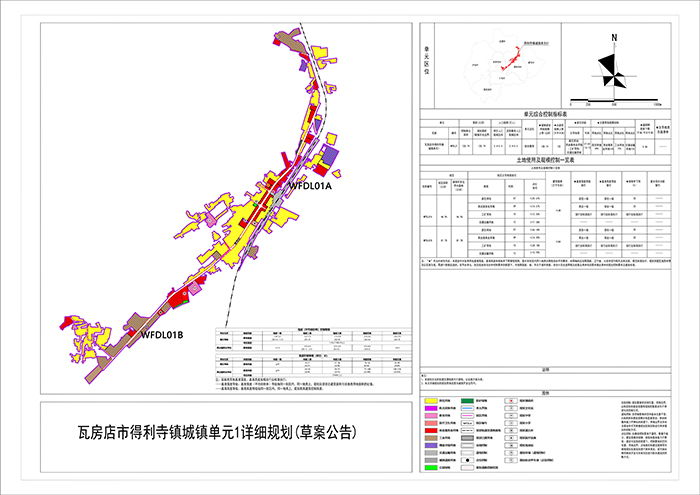Image resolution: width=700 pixels, height=495 pixels.
Task: Select the red legend color swatch
Action: pyautogui.click(x=431, y=431)
